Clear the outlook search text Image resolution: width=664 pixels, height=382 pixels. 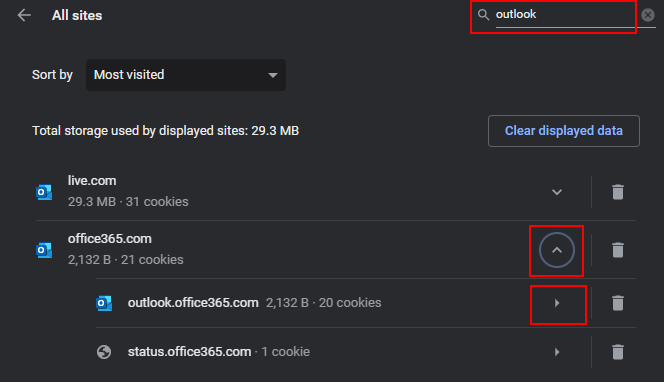tap(647, 15)
